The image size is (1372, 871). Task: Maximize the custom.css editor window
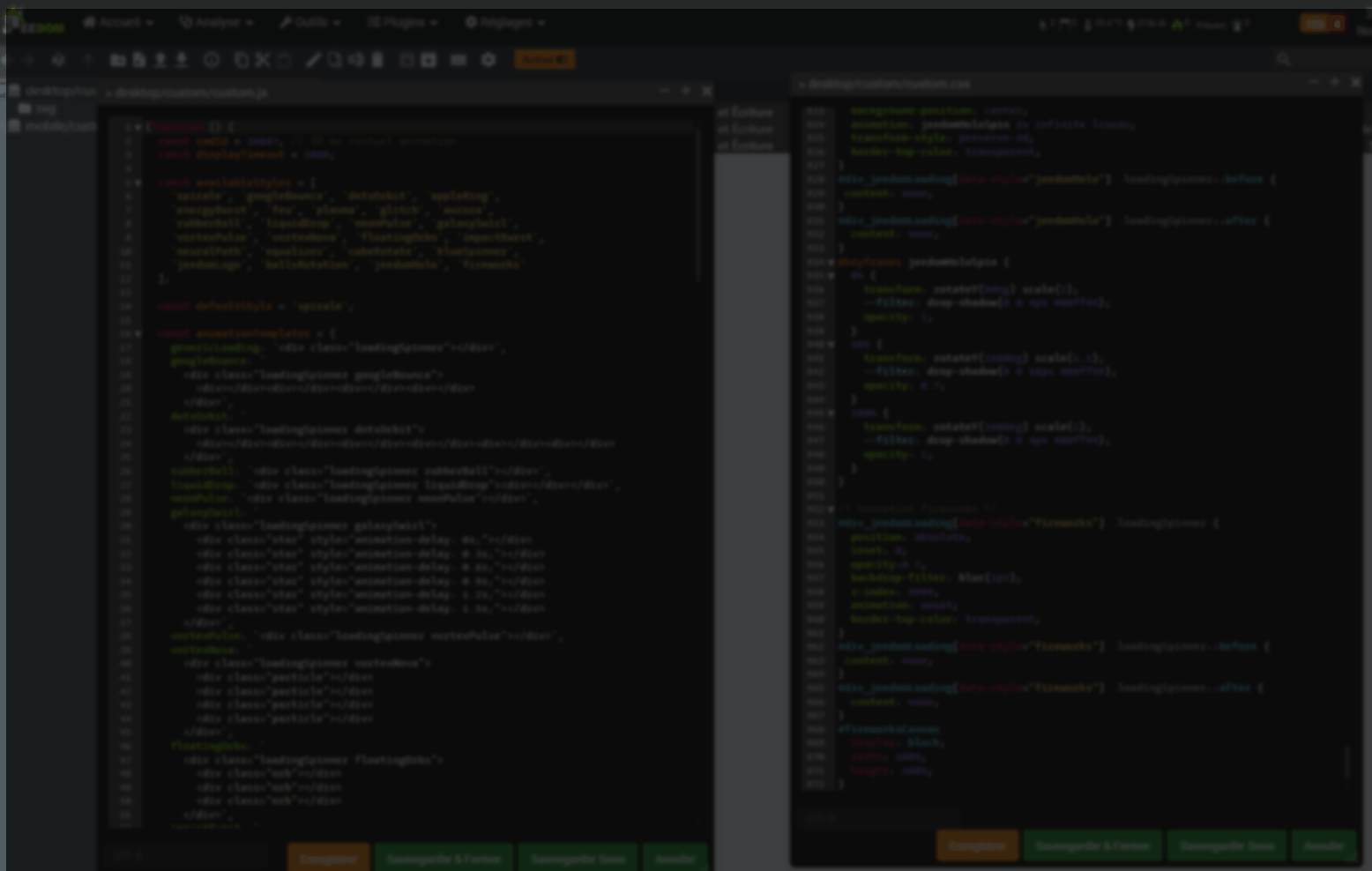coord(1334,82)
